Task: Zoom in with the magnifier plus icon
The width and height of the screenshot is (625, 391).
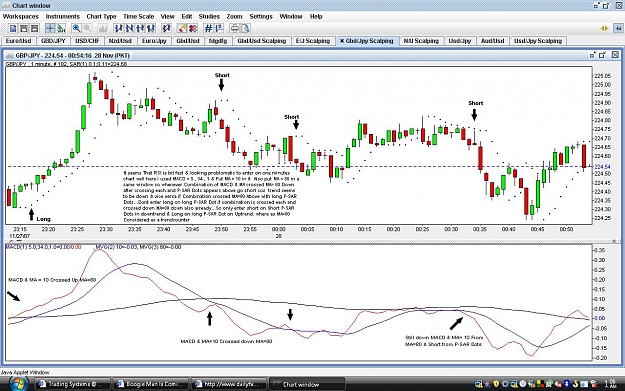Action: 76,28
